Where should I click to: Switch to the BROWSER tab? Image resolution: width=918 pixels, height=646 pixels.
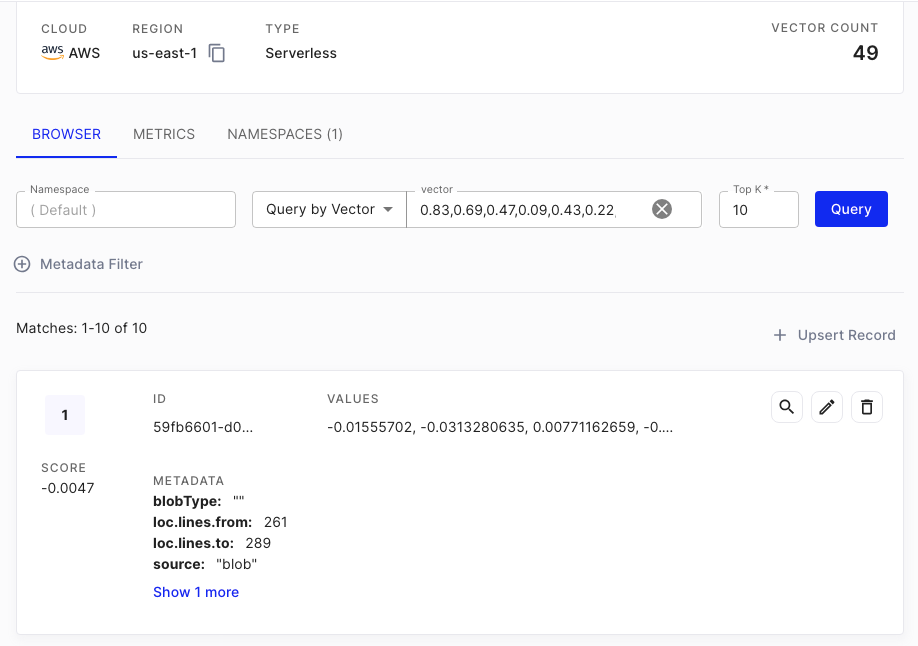(x=66, y=134)
